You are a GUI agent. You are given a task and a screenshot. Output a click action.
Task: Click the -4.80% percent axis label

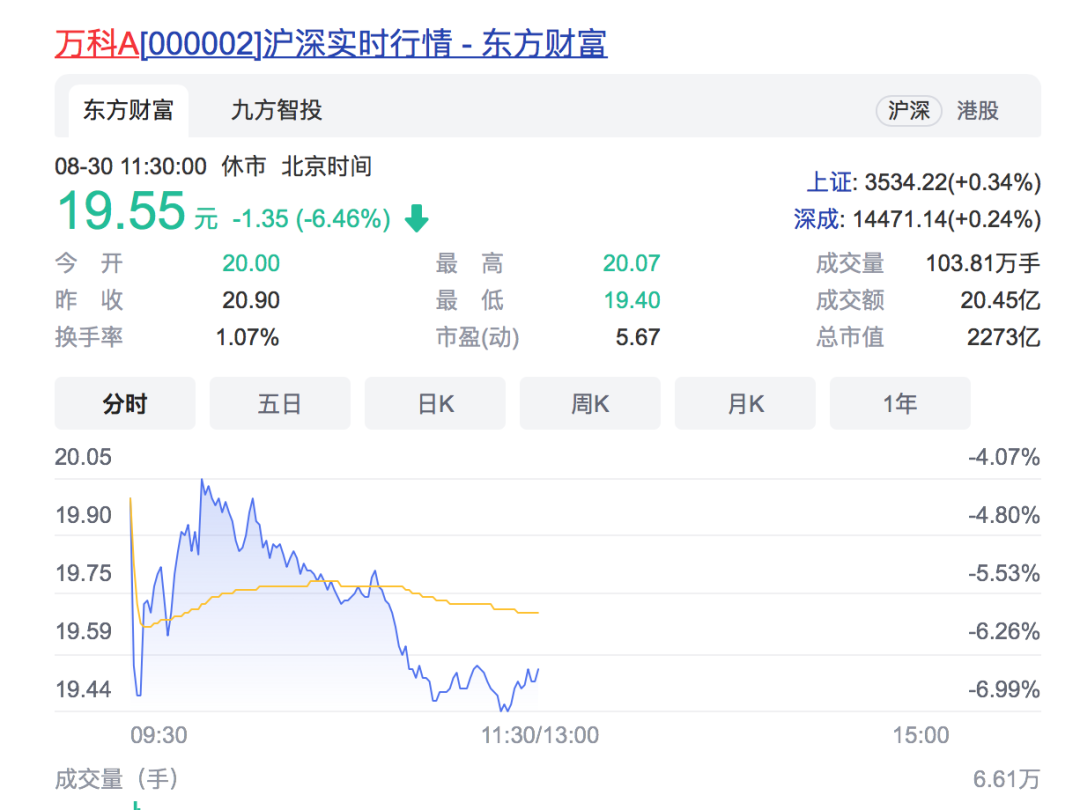point(1004,515)
